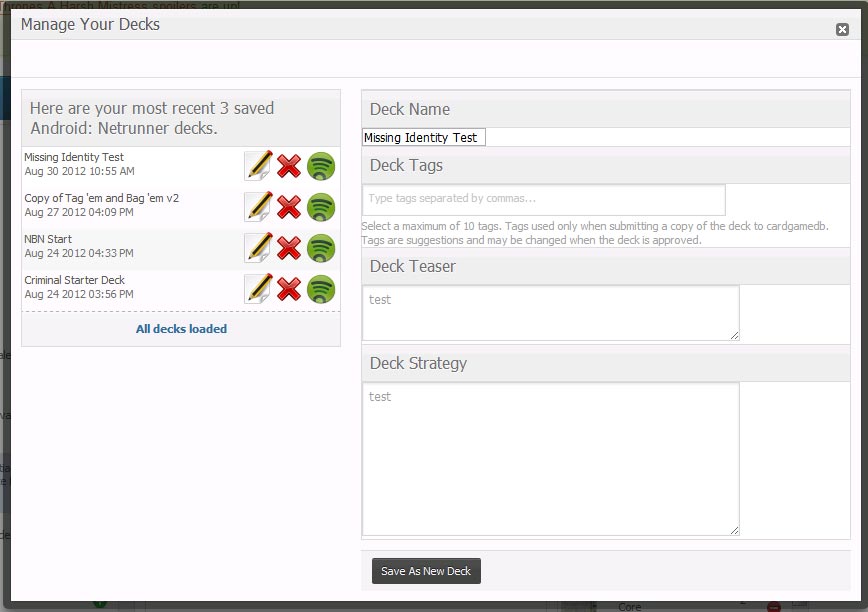Click the 'Select a maximum of 10 tags' help text
The width and height of the screenshot is (868, 612).
point(595,233)
